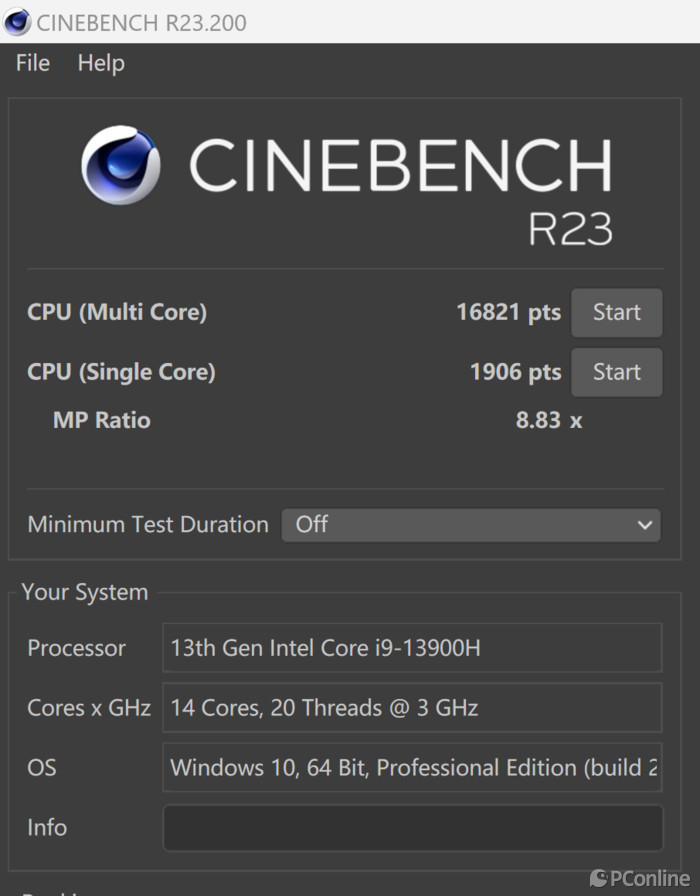Screen dimensions: 700x896
Task: Start the CPU Multi Core test
Action: (x=616, y=312)
